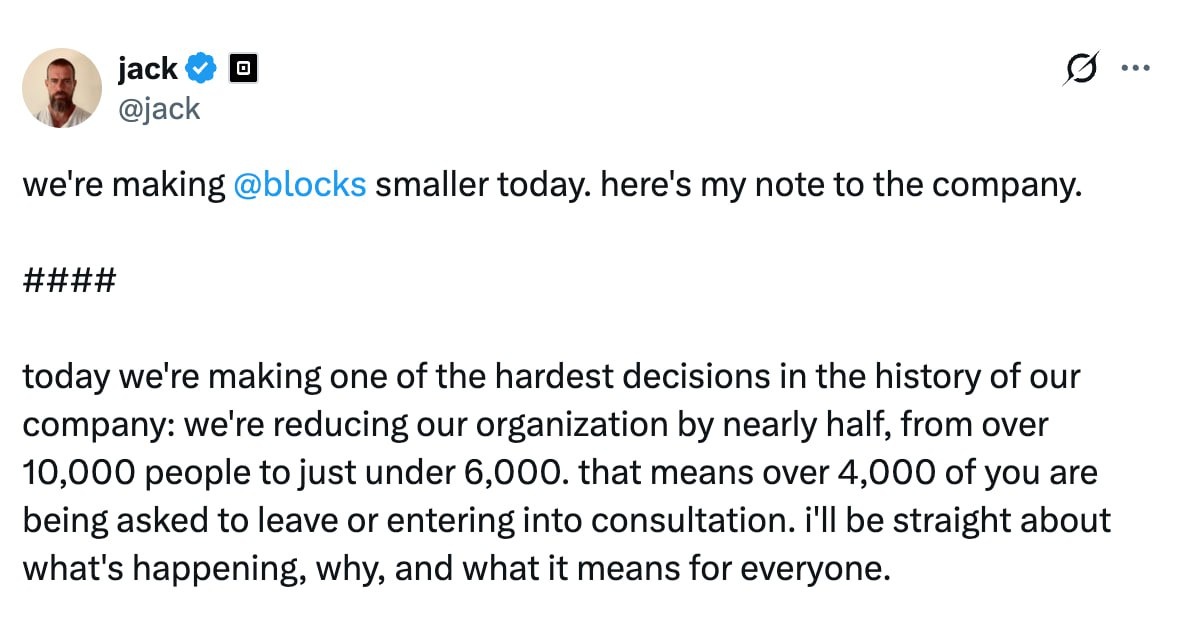1178x634 pixels.
Task: Click the display name "jack"
Action: 147,69
